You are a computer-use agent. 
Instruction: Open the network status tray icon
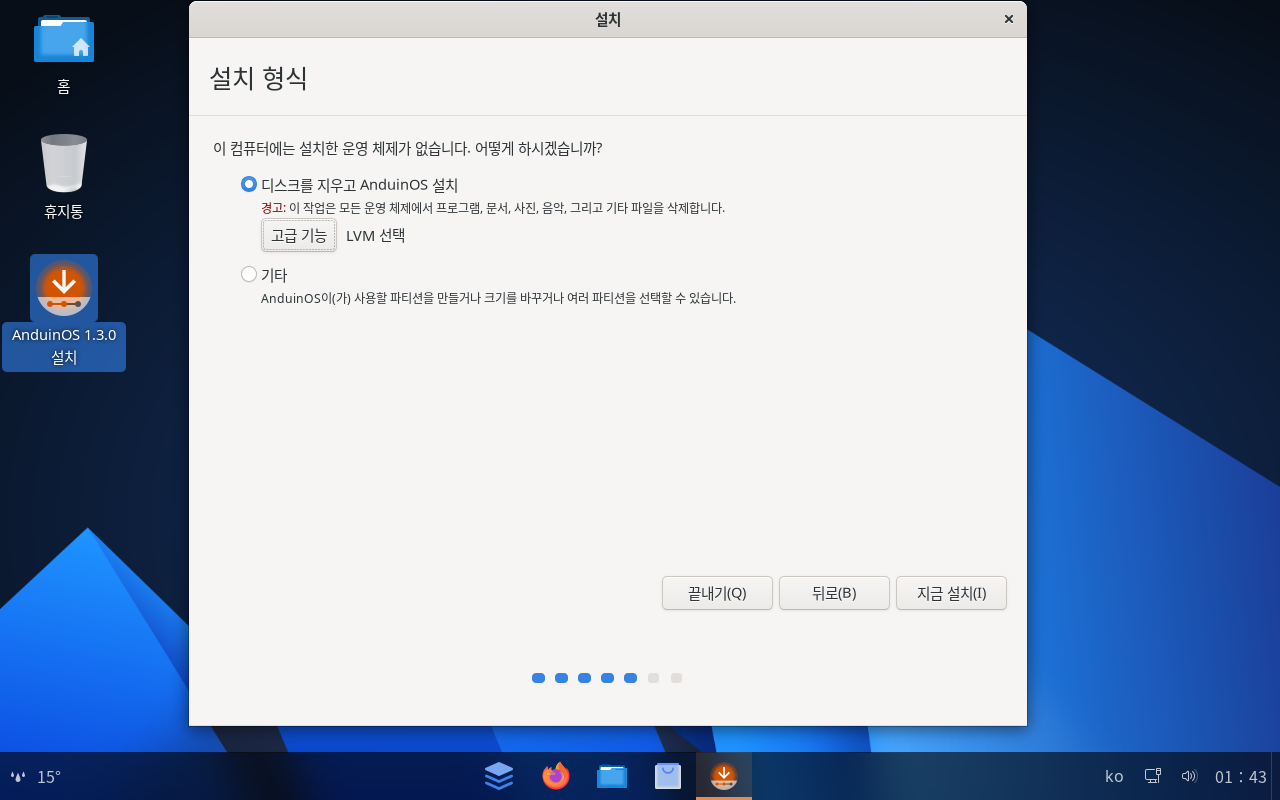click(1153, 776)
